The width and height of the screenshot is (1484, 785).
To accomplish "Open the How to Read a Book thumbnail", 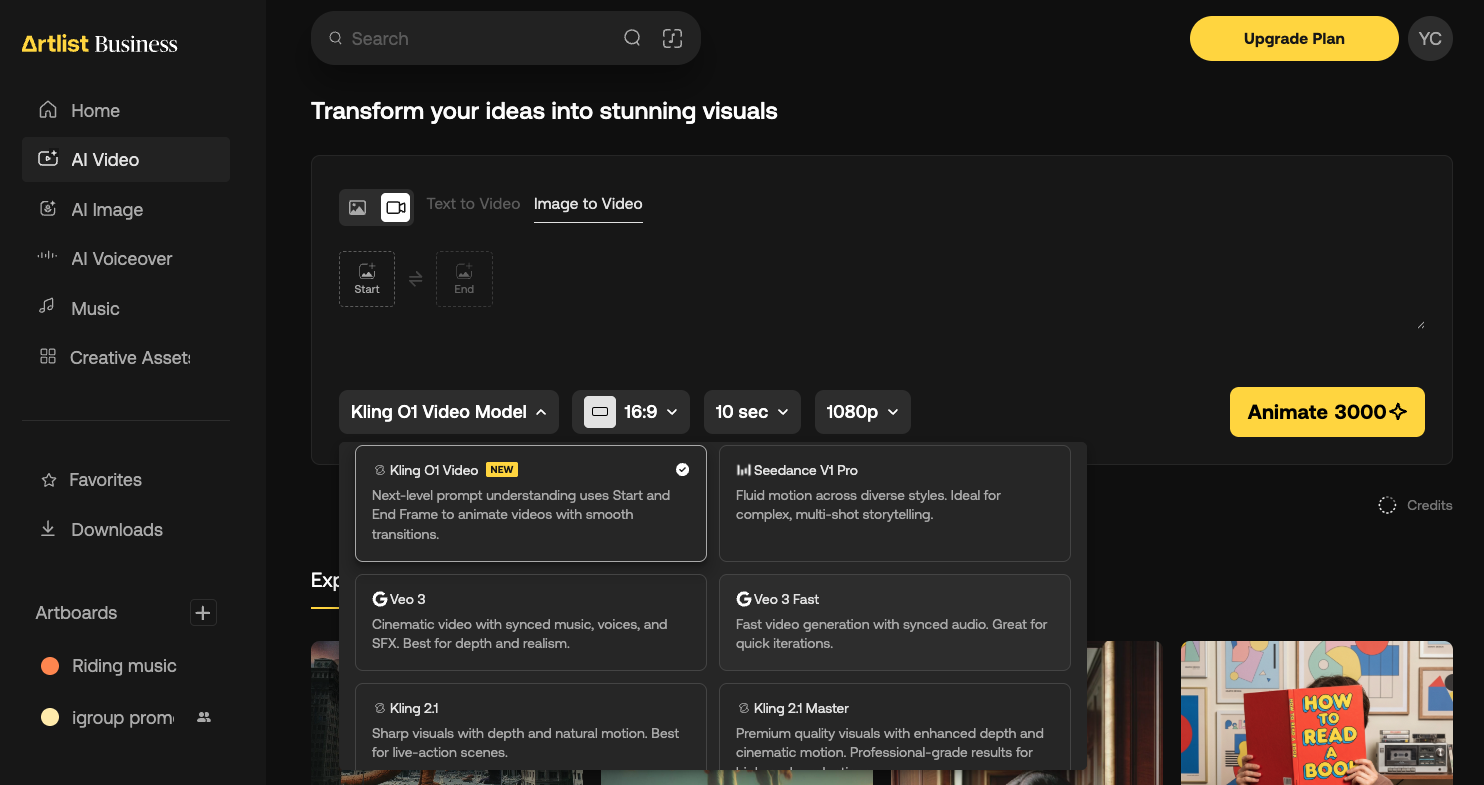I will tap(1317, 712).
